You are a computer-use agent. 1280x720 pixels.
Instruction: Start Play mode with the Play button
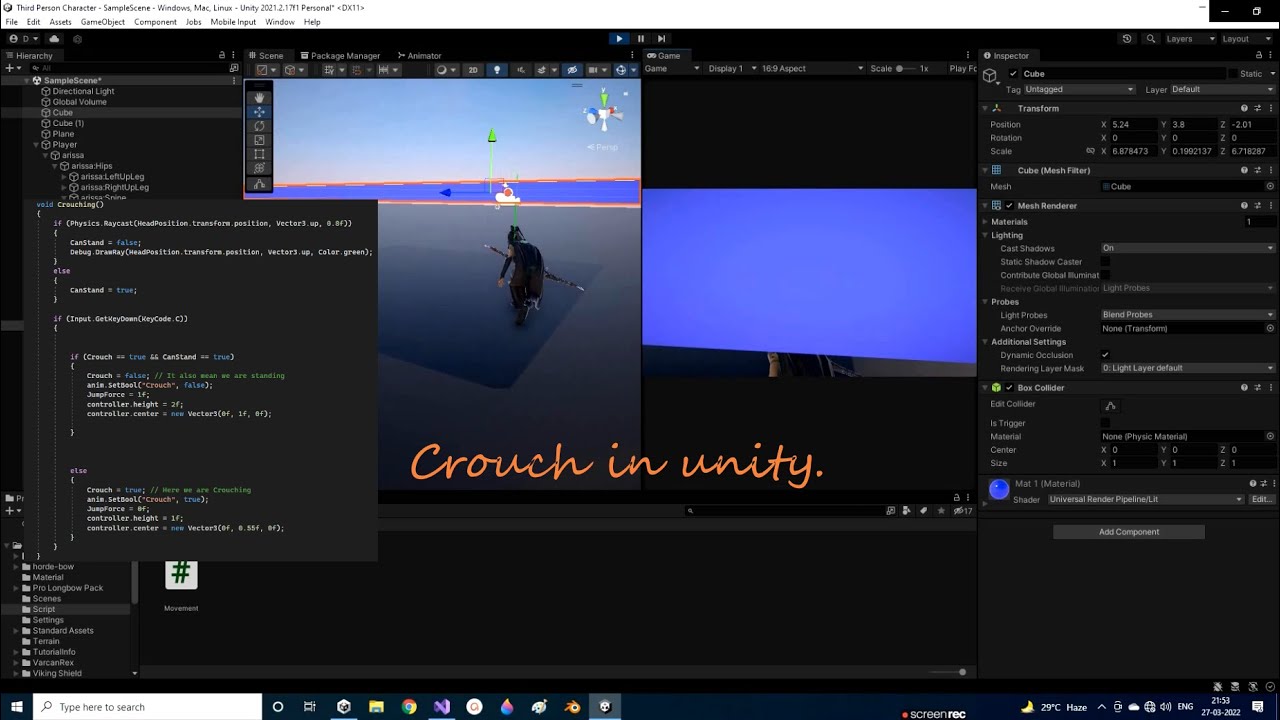coord(619,38)
